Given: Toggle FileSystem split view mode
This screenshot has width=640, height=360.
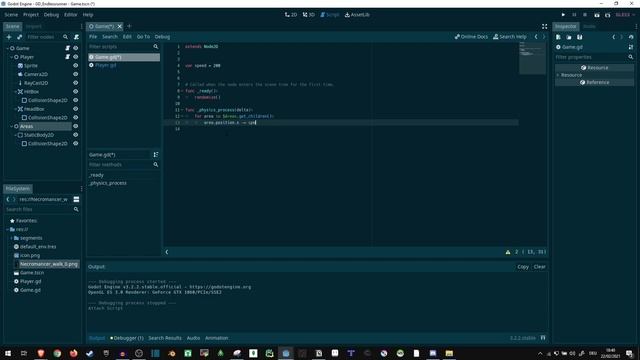Looking at the screenshot, I should pos(76,199).
